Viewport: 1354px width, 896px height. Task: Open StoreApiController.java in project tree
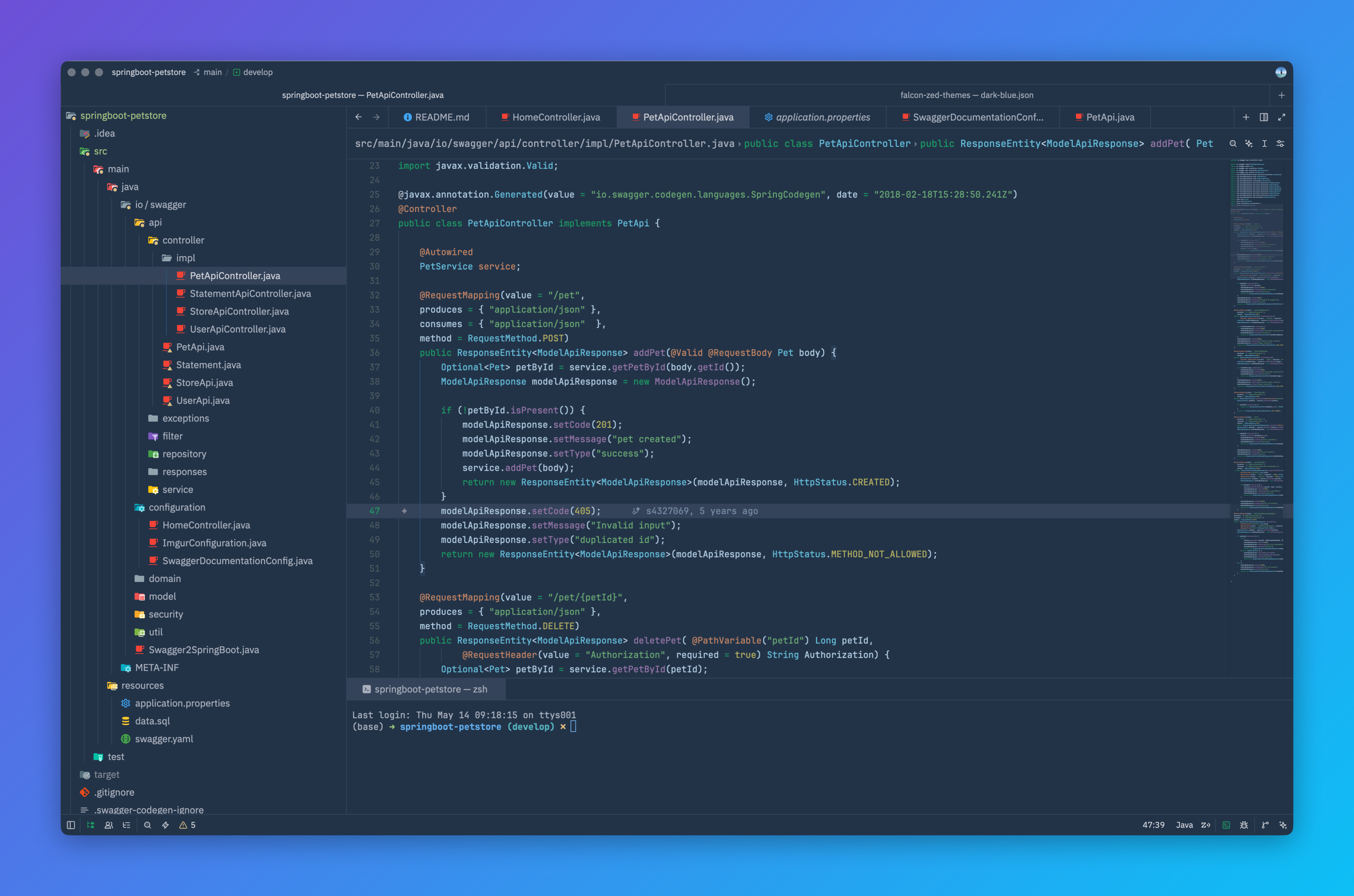(x=239, y=312)
